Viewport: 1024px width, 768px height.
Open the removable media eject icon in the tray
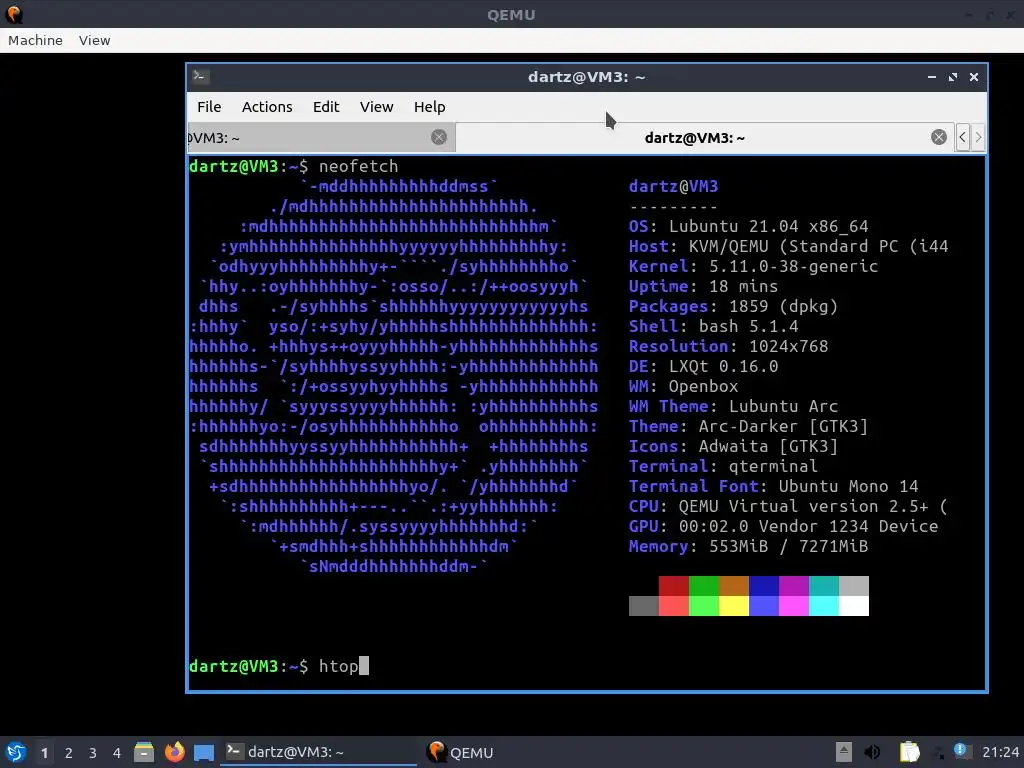click(844, 752)
